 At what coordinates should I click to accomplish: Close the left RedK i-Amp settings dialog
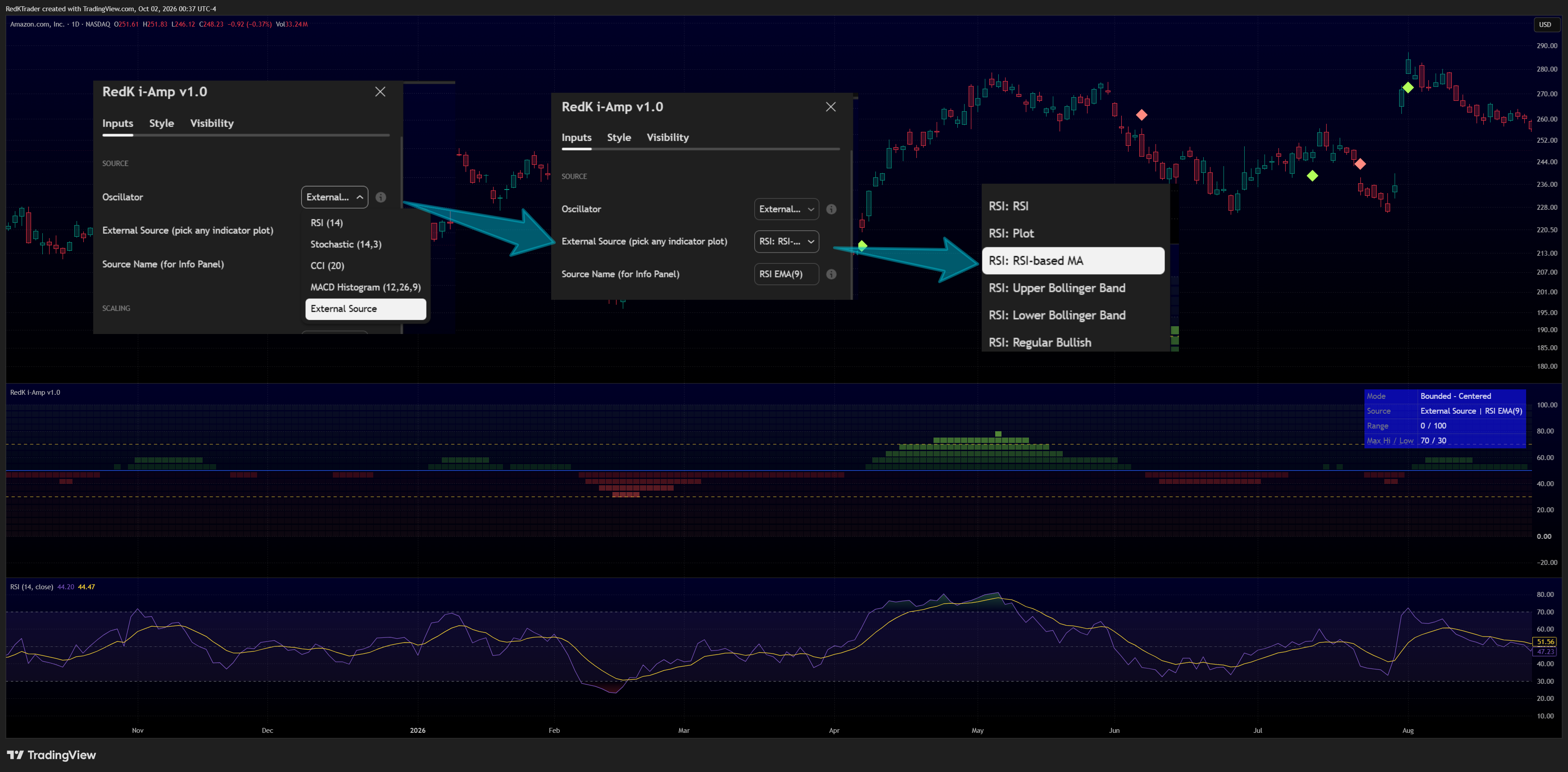(380, 92)
